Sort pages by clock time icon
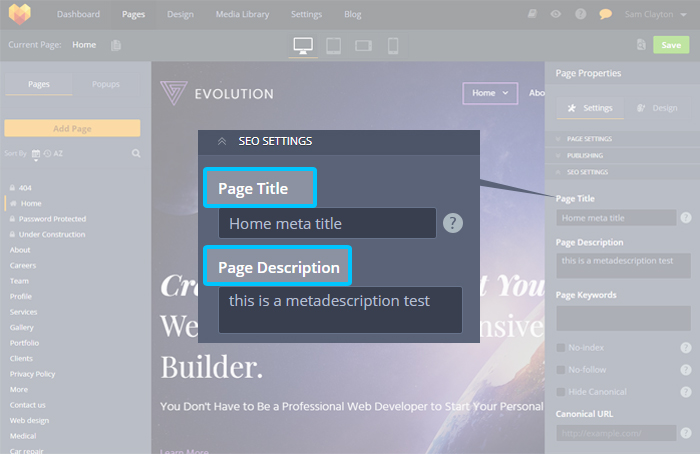The image size is (700, 454). coord(47,154)
